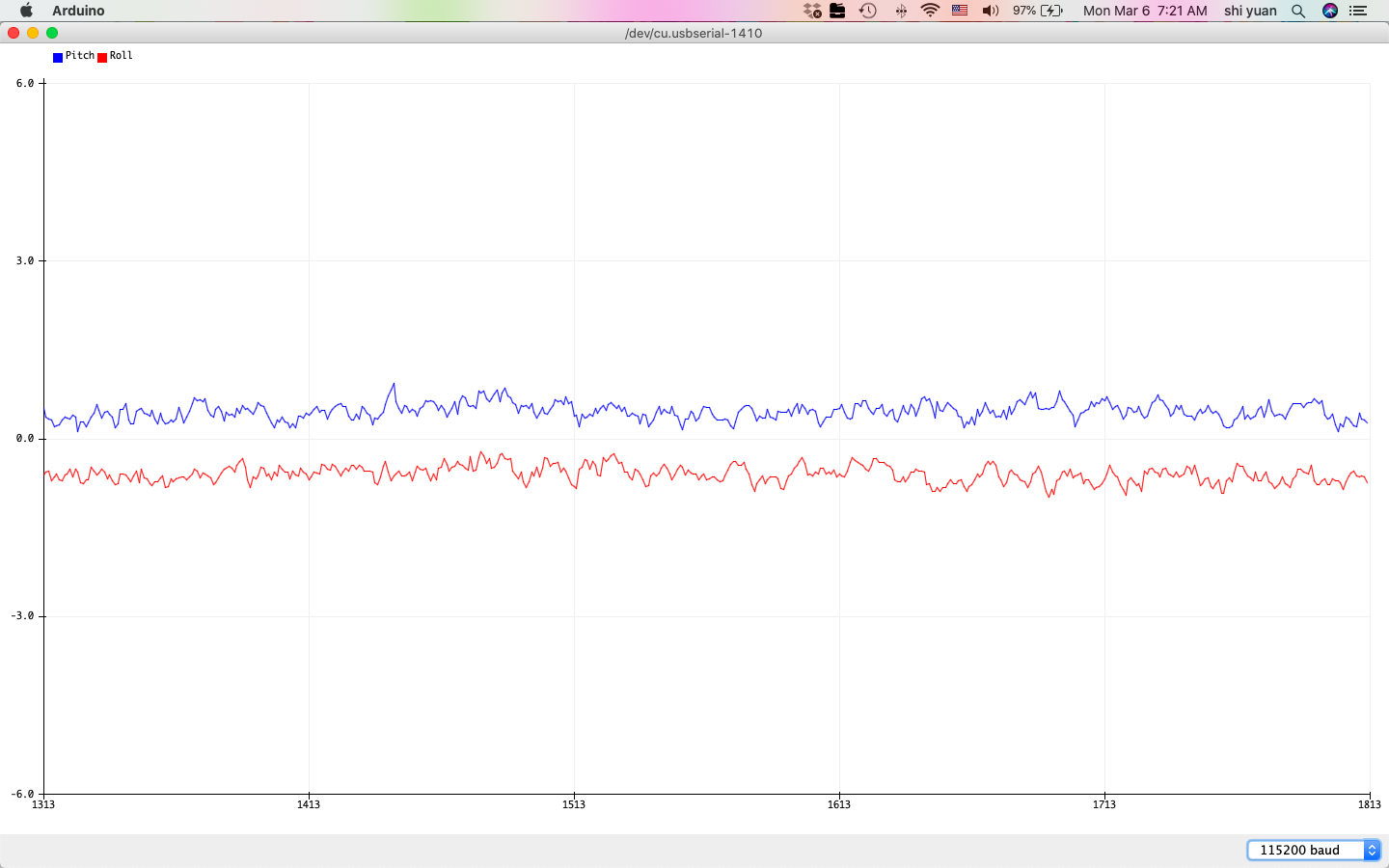This screenshot has height=868, width=1389.
Task: Open the Arduino application menu
Action: (78, 11)
